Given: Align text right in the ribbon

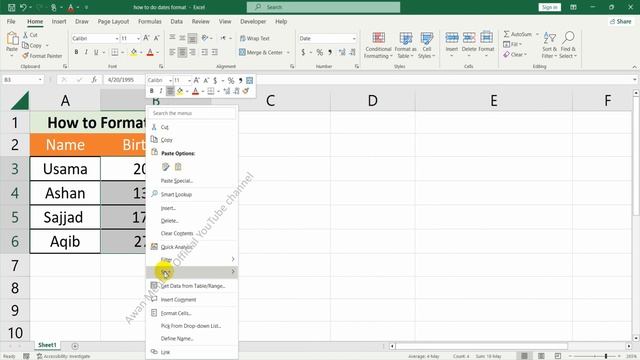Looking at the screenshot, I should point(192,52).
